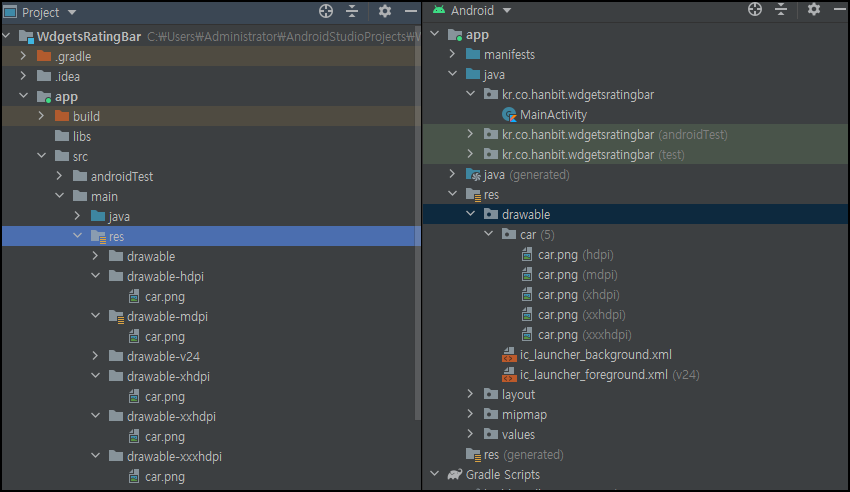This screenshot has width=850, height=492.
Task: Click the Gradle Scripts elephant icon
Action: point(455,475)
